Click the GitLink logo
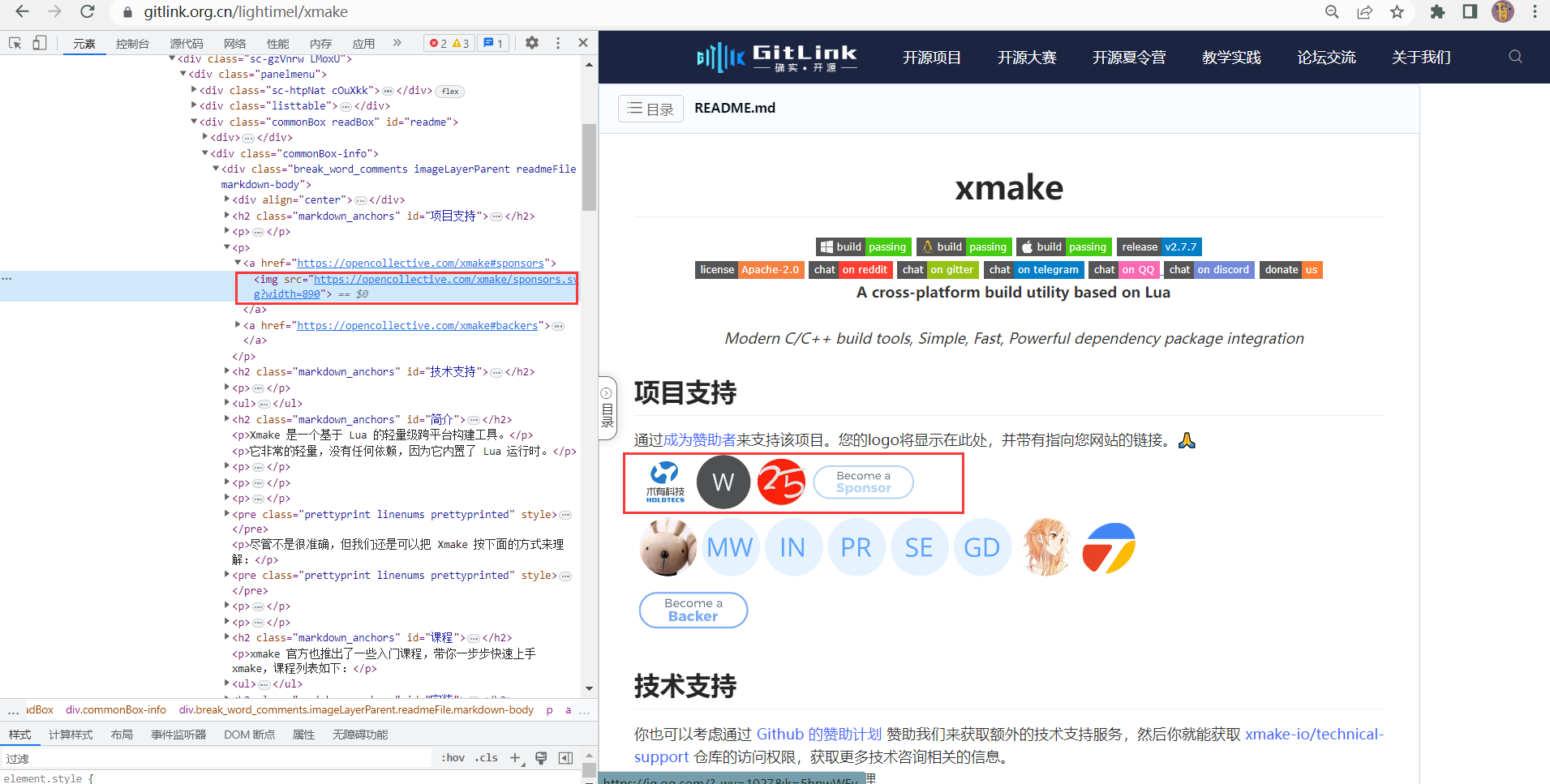1550x784 pixels. pyautogui.click(x=777, y=58)
